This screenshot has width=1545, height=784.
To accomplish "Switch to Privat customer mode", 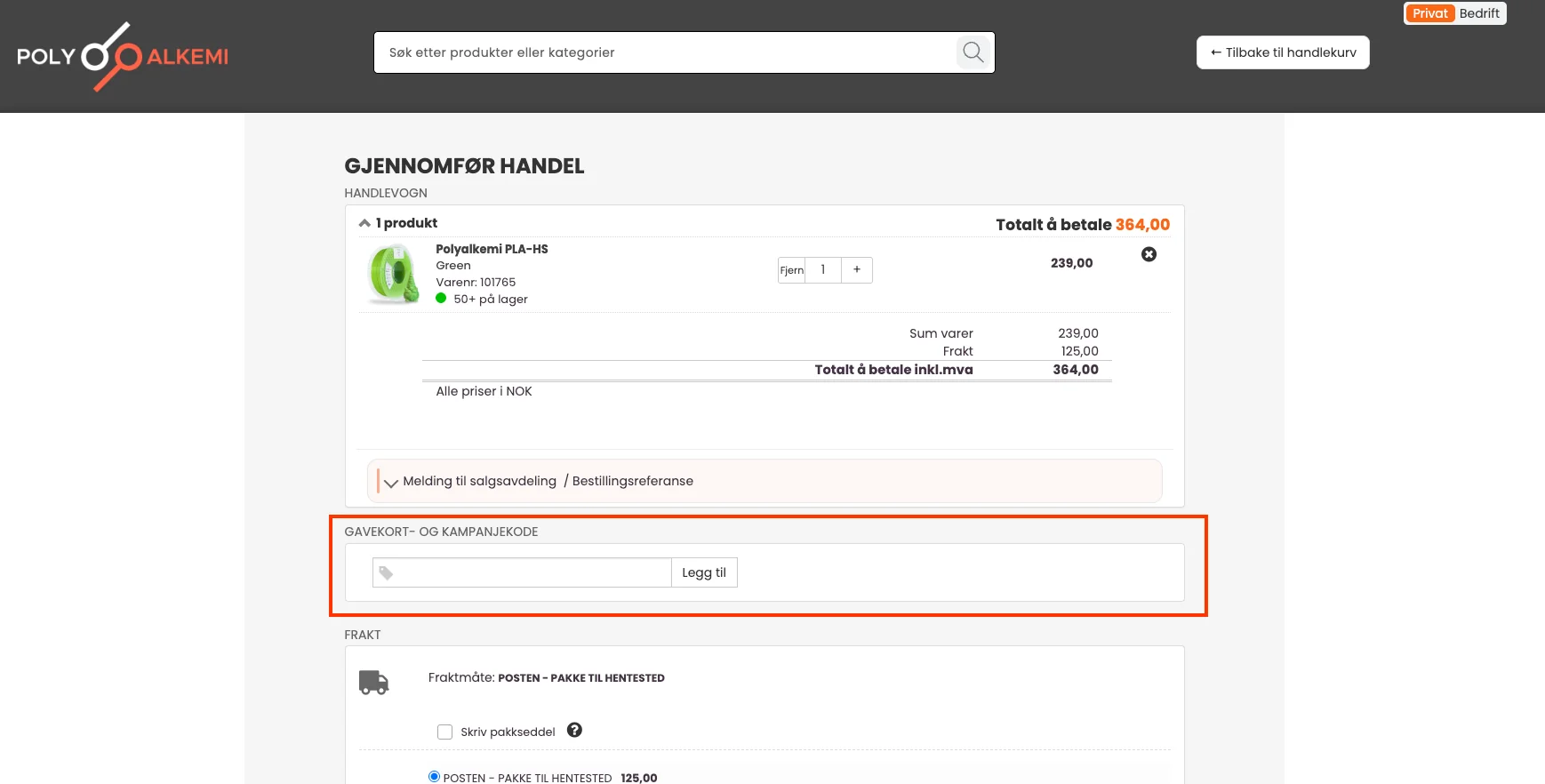I will (1429, 13).
